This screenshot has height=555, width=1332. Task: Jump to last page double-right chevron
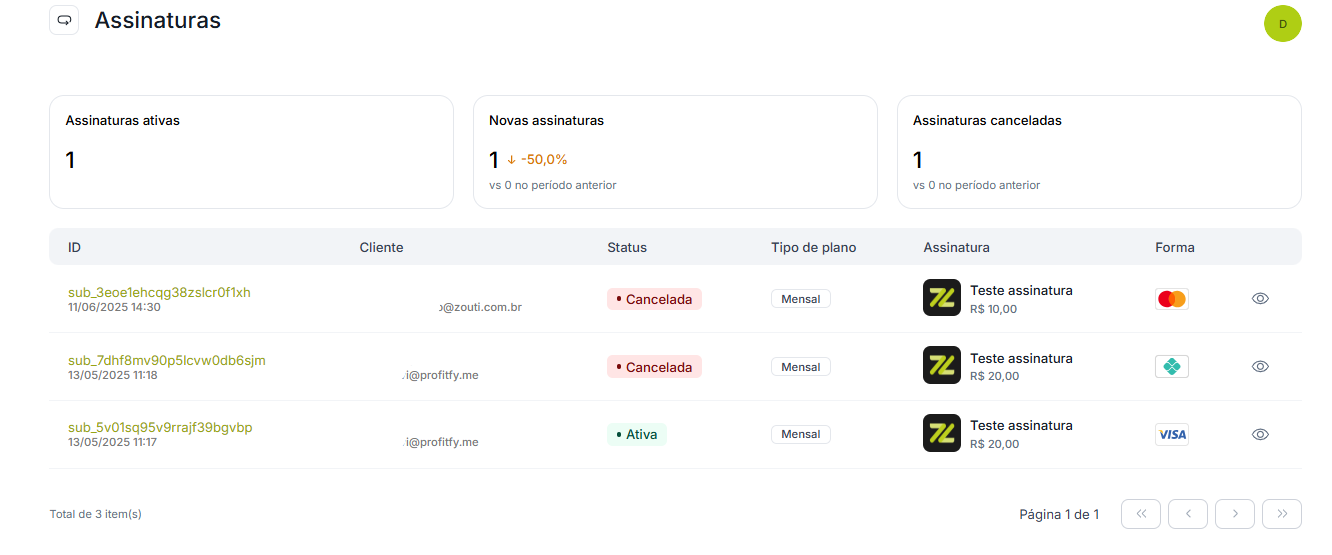[x=1282, y=514]
